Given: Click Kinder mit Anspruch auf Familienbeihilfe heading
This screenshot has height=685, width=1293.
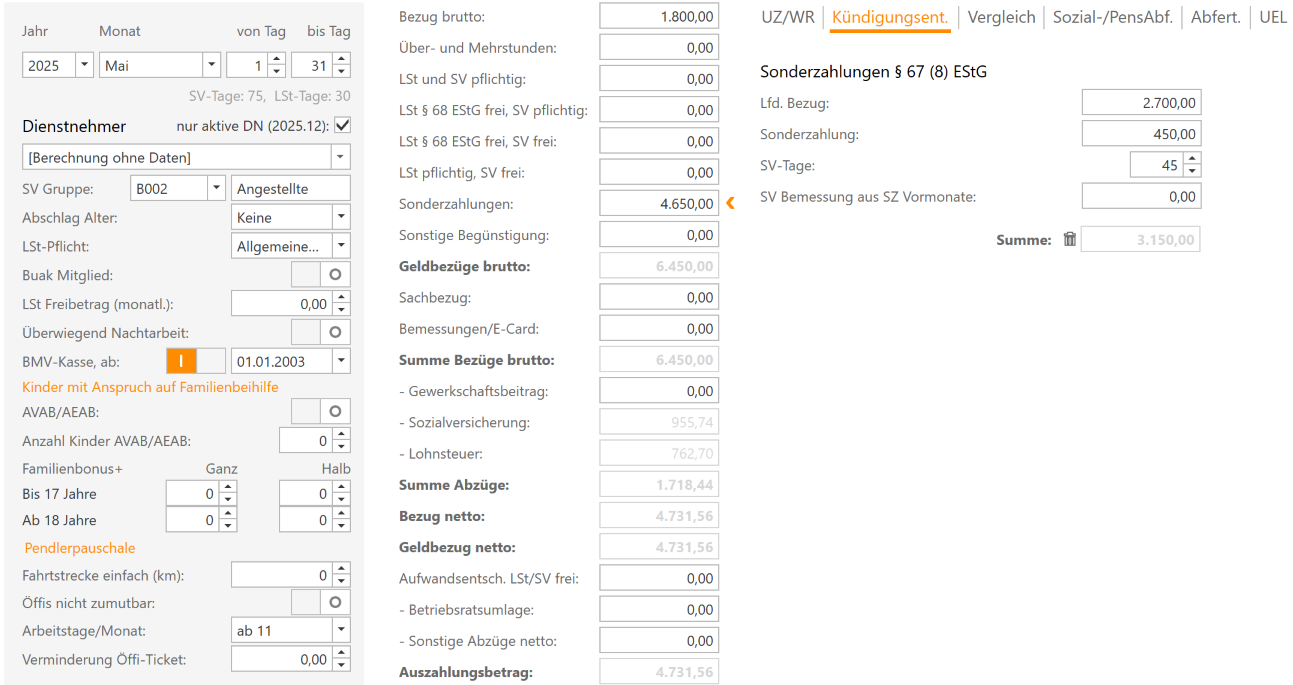Looking at the screenshot, I should 150,387.
